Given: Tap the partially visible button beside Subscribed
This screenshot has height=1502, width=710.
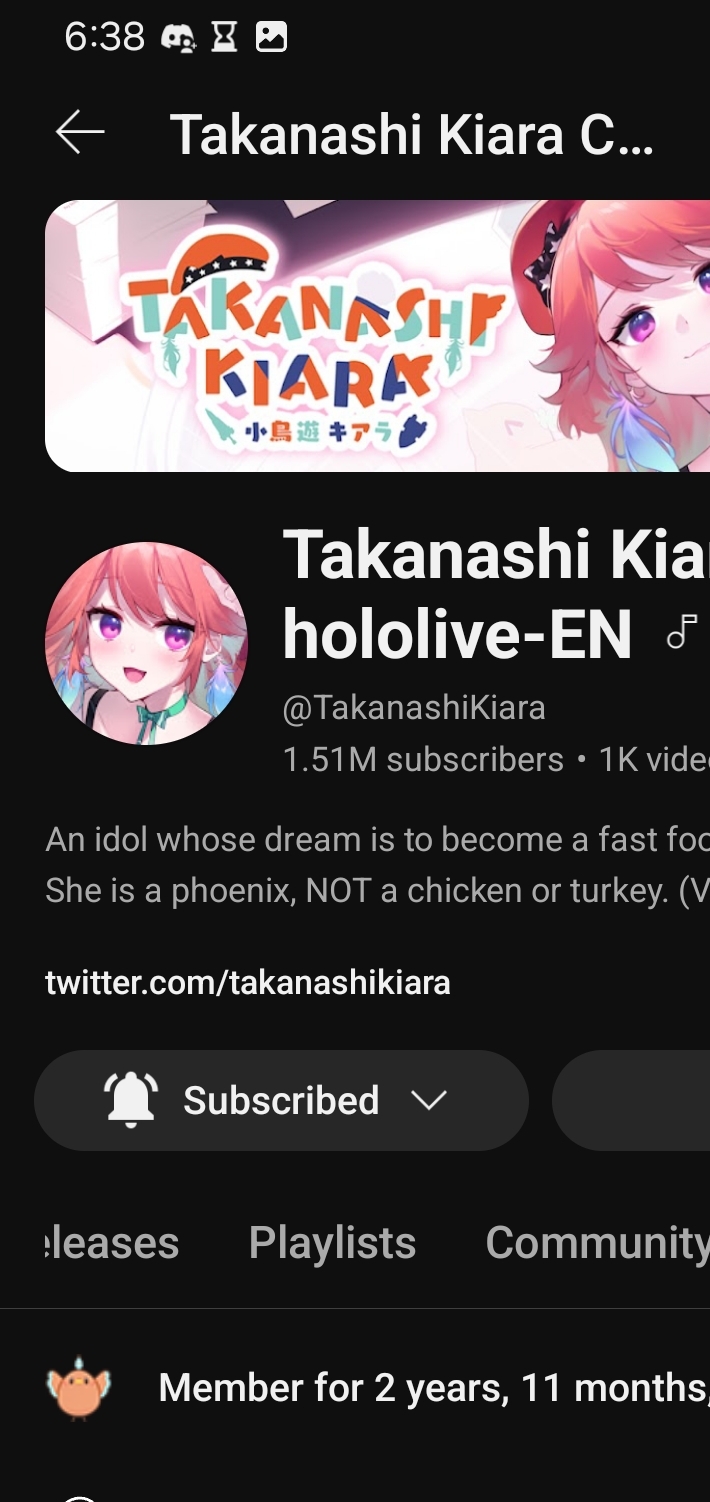Looking at the screenshot, I should click(x=631, y=1100).
